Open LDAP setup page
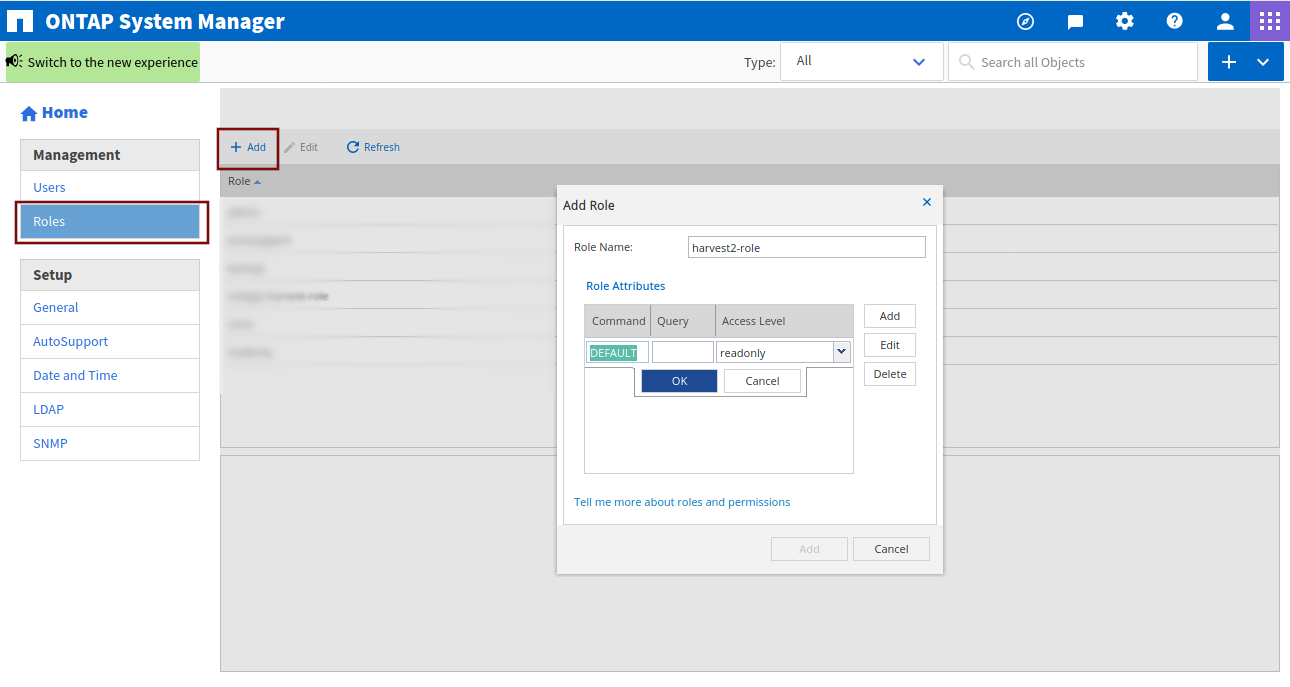Image resolution: width=1290 pixels, height=687 pixels. click(110, 410)
